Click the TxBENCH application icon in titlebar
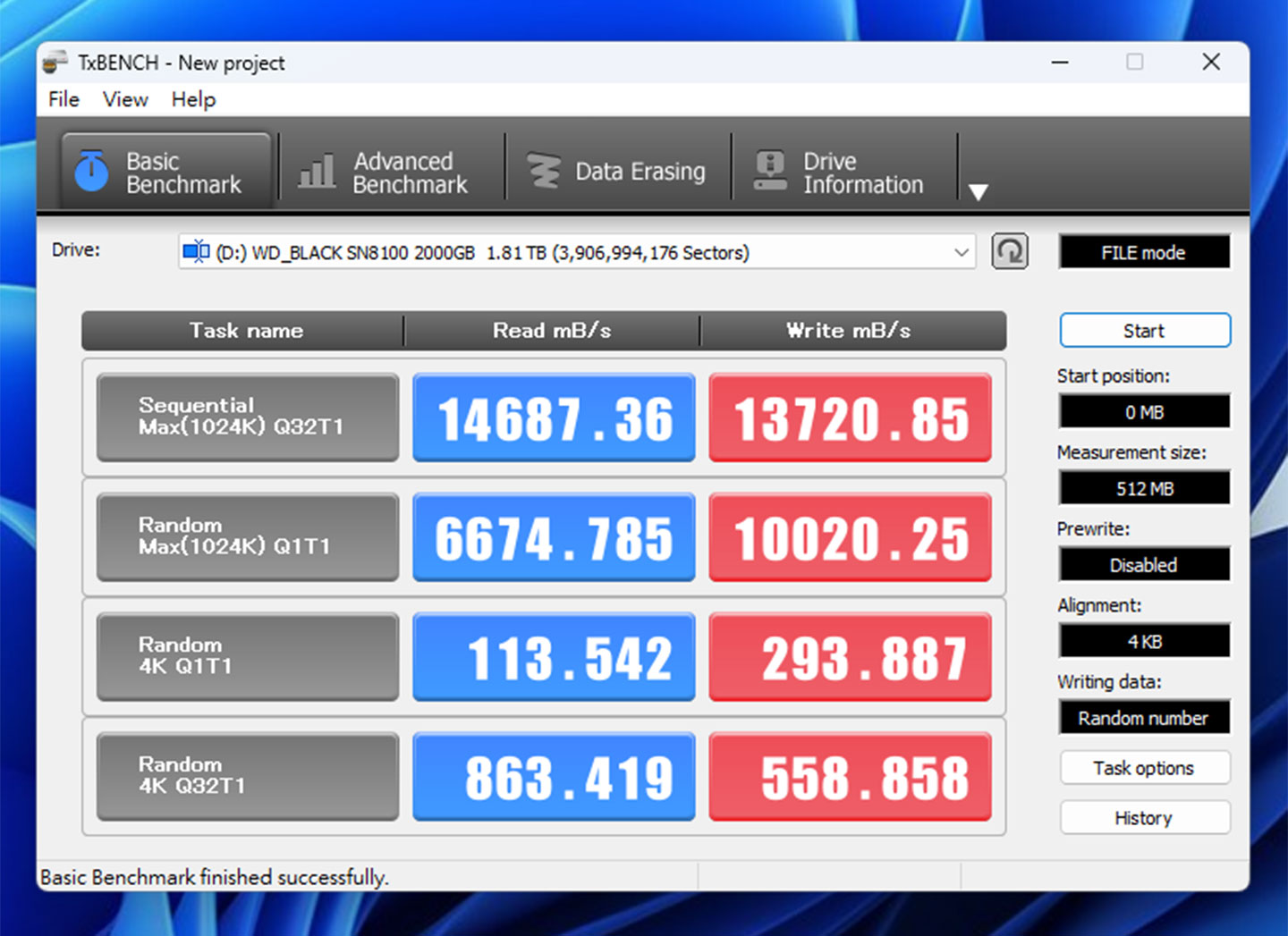1288x936 pixels. 55,62
